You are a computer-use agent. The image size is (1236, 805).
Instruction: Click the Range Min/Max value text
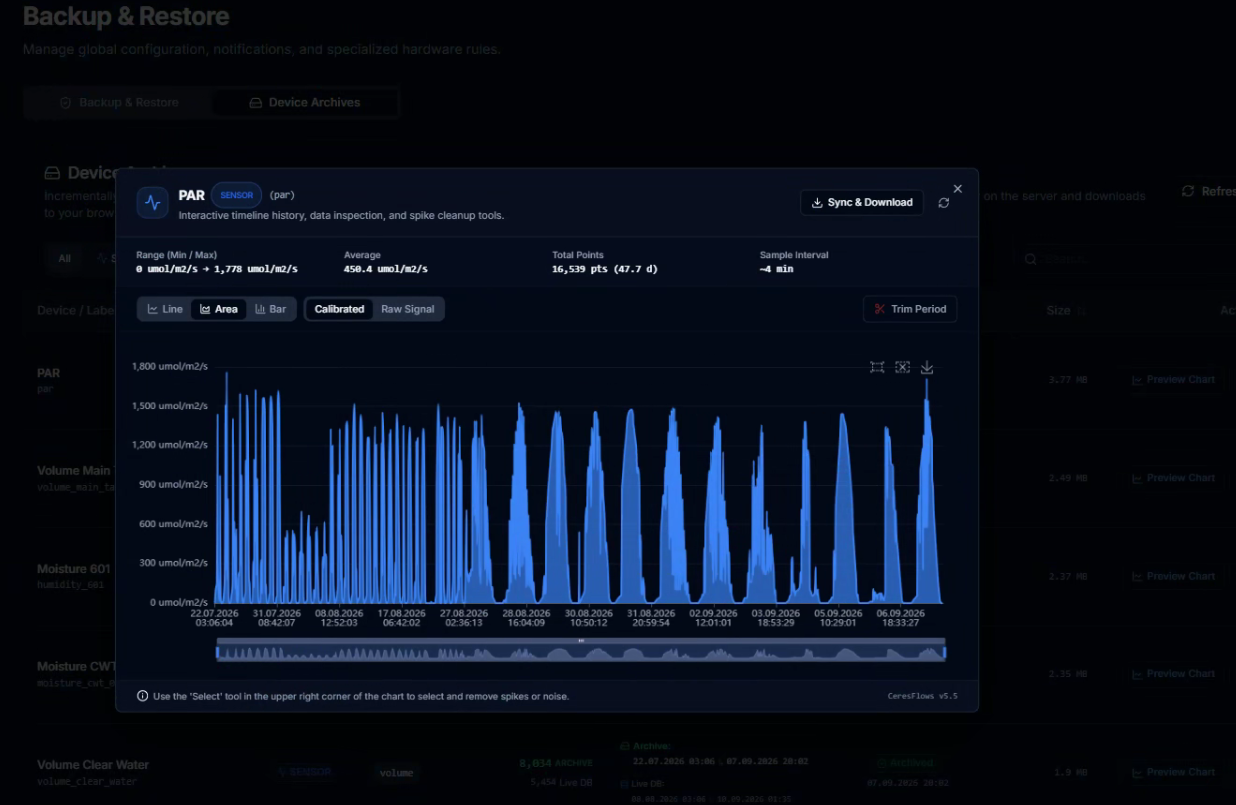tap(217, 269)
